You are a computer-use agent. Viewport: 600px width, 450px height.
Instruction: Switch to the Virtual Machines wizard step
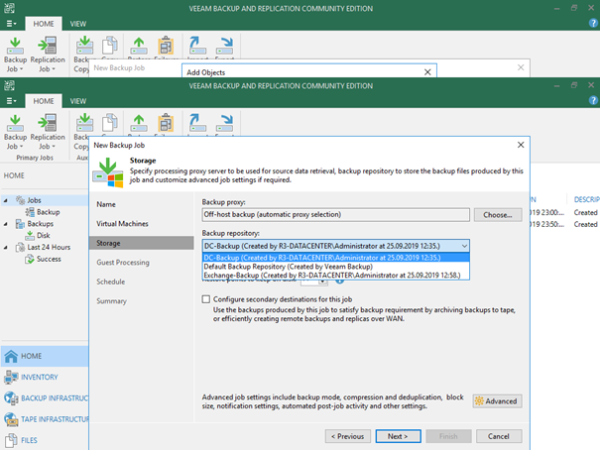120,223
